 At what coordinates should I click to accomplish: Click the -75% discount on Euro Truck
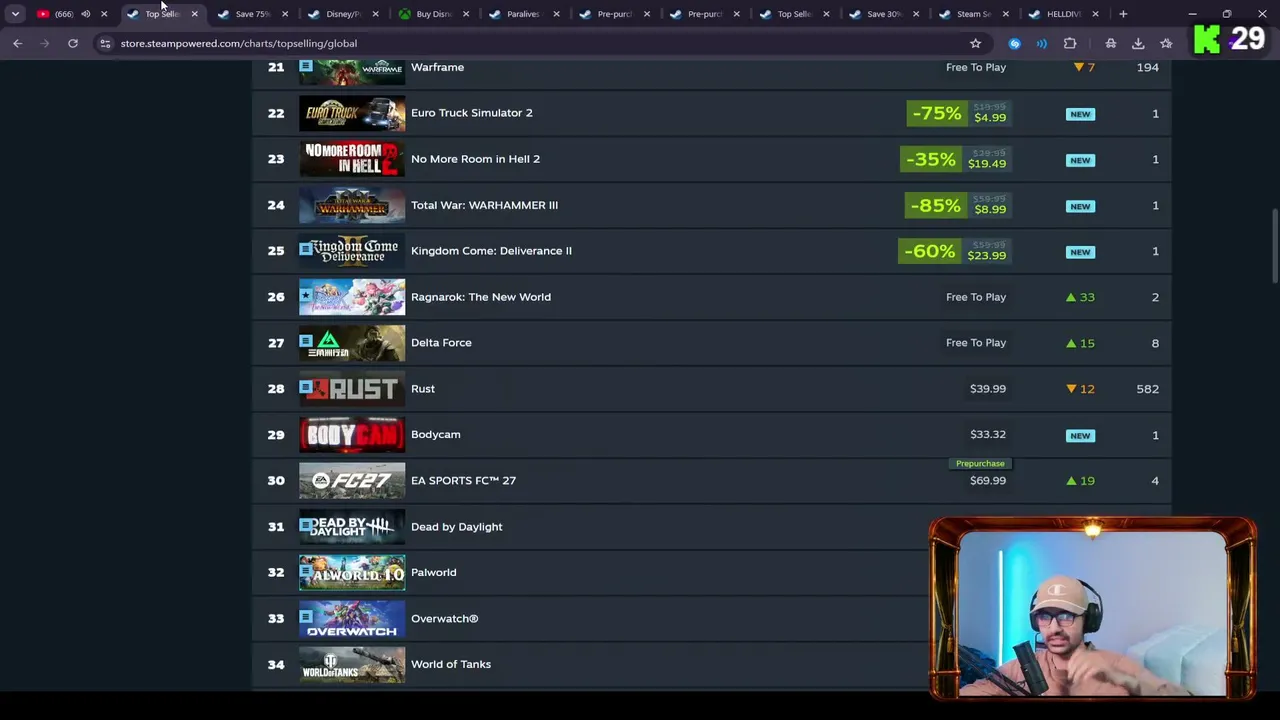click(x=936, y=113)
